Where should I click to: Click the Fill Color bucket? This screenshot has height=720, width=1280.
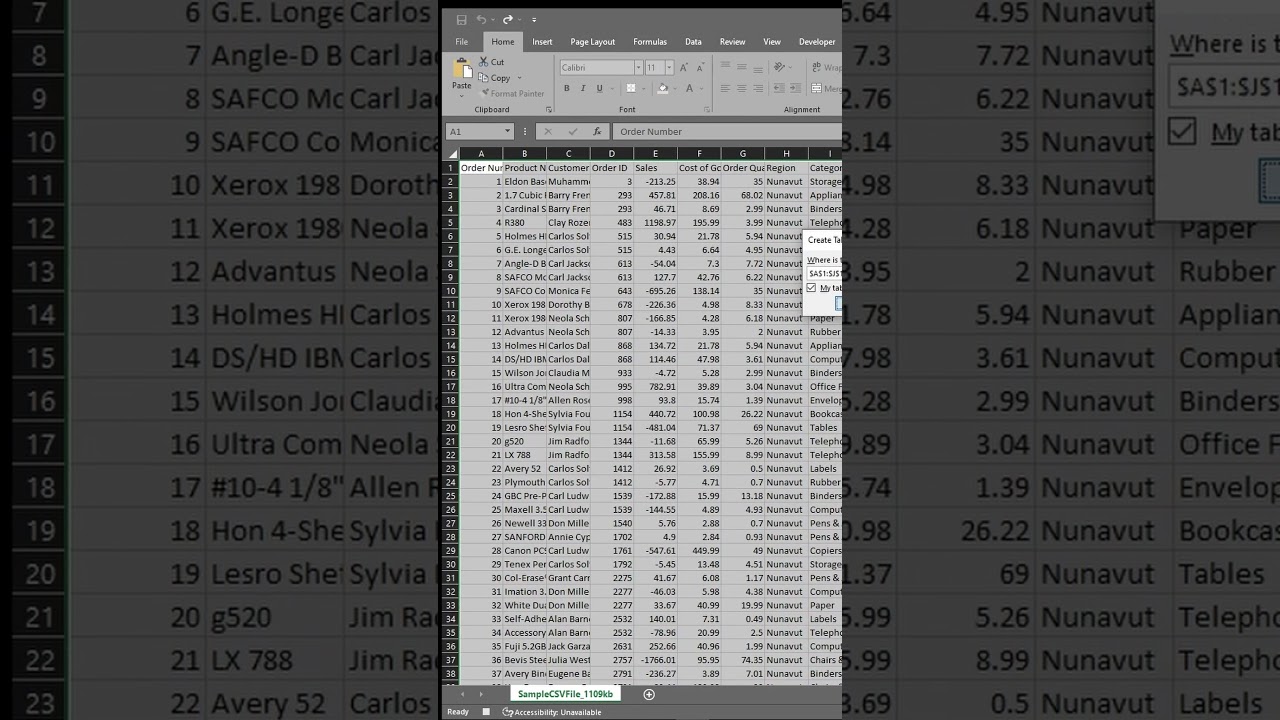[661, 89]
